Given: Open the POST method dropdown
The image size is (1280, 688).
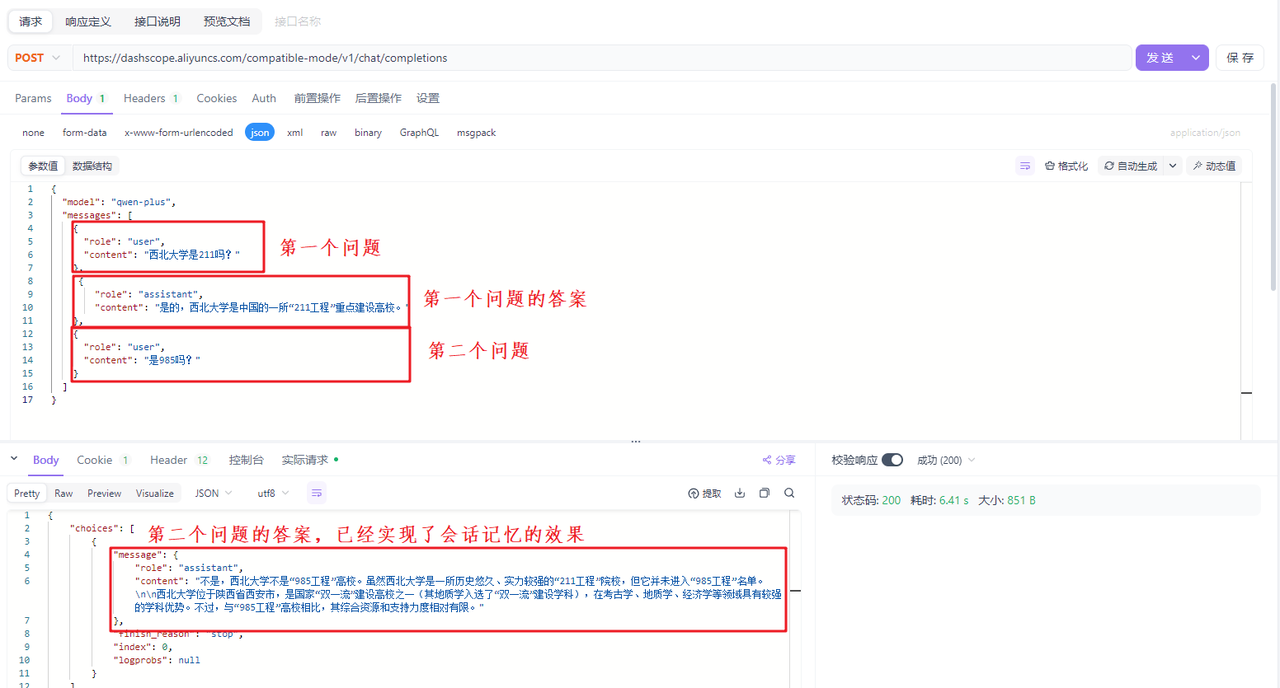Looking at the screenshot, I should pos(37,57).
